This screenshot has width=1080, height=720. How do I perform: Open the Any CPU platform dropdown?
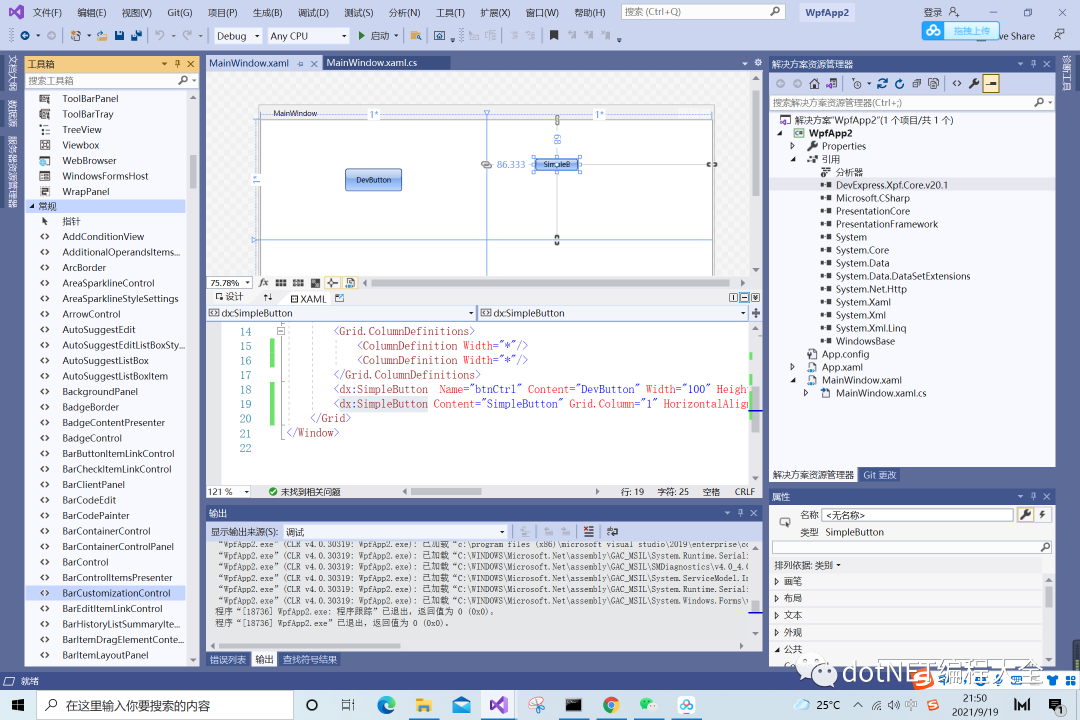[x=307, y=35]
